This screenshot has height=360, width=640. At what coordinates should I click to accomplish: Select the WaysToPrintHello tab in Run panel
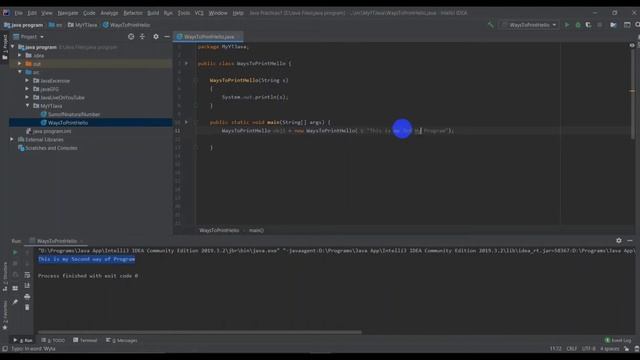pyautogui.click(x=57, y=241)
